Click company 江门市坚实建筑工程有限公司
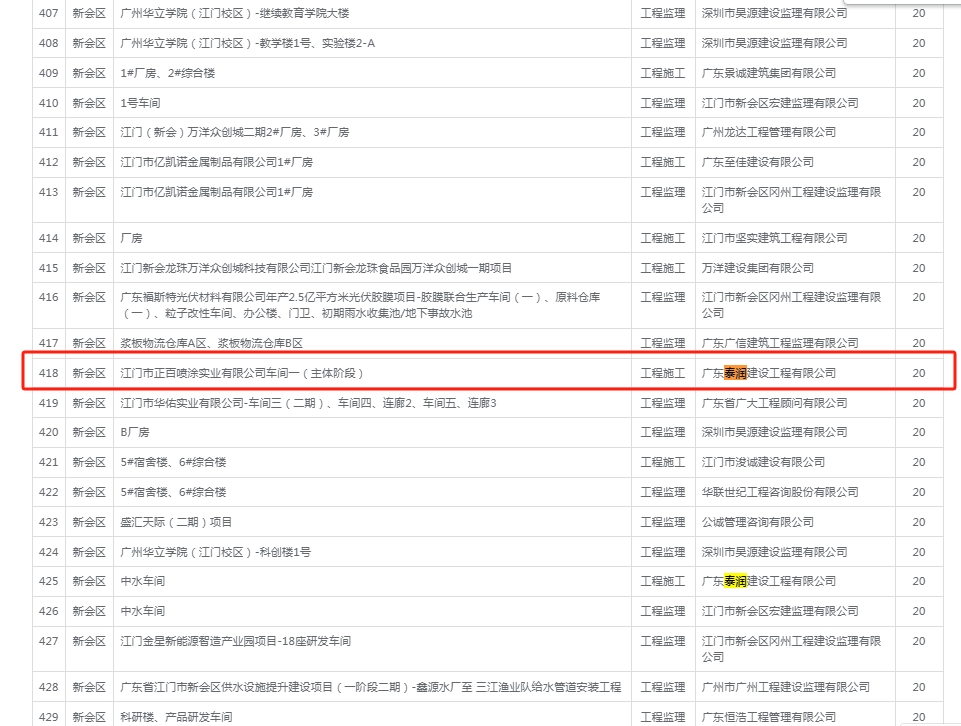Screen dimensions: 961x726 774,238
